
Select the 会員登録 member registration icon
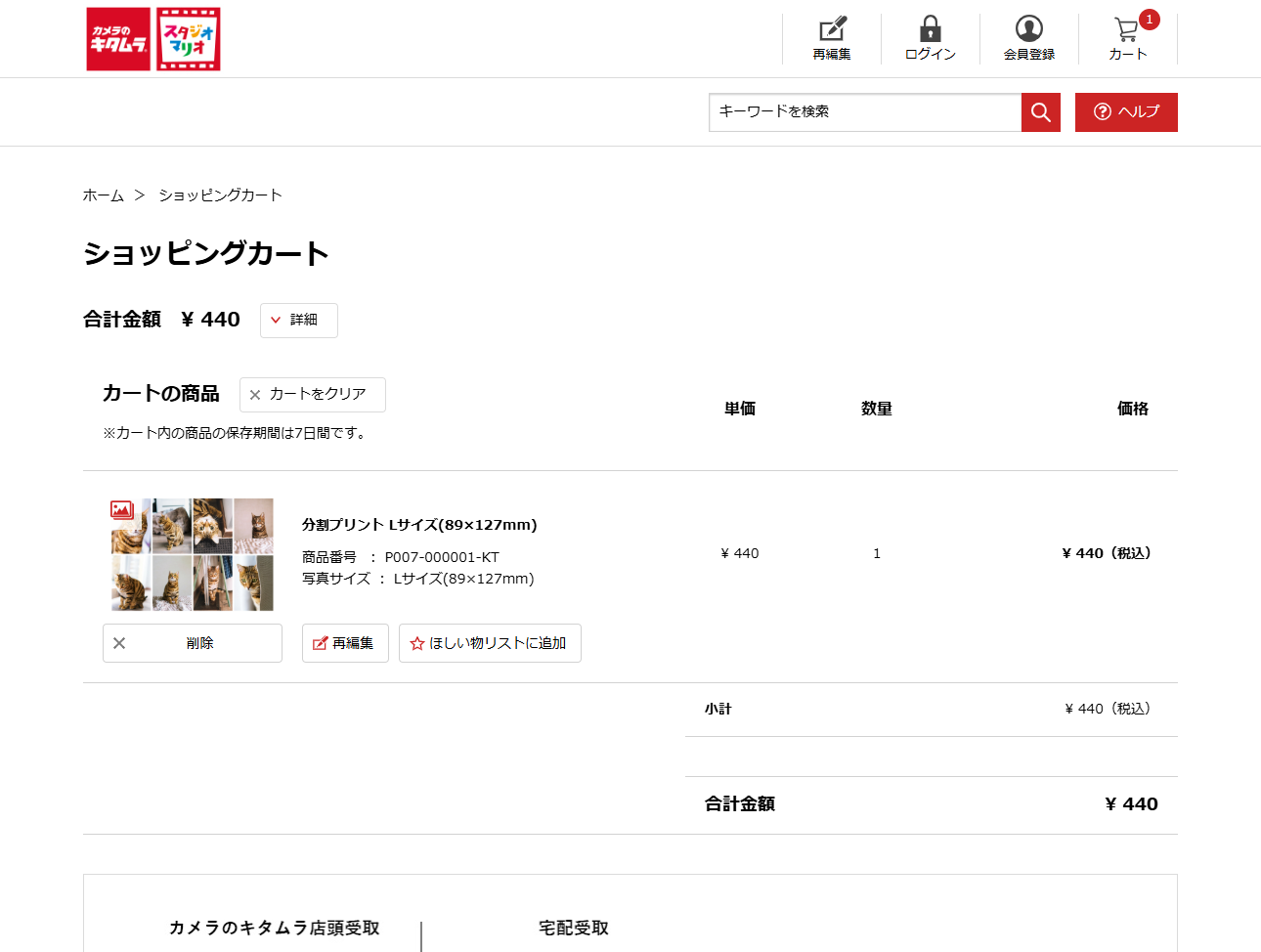[1028, 30]
